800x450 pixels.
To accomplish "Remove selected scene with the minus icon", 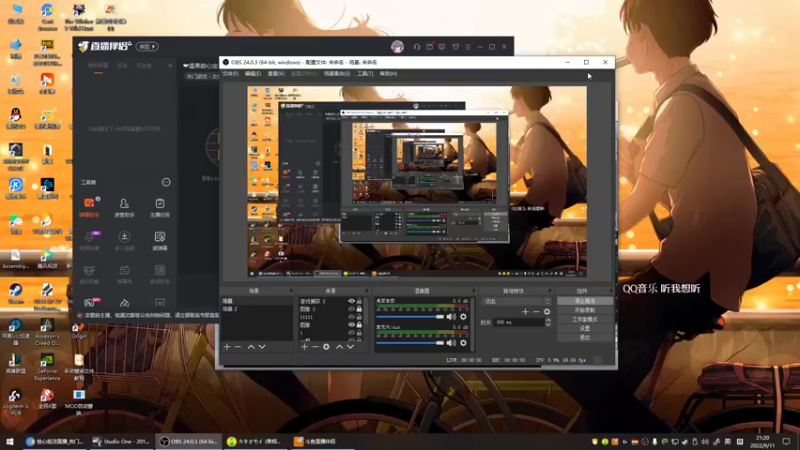I will tap(238, 347).
